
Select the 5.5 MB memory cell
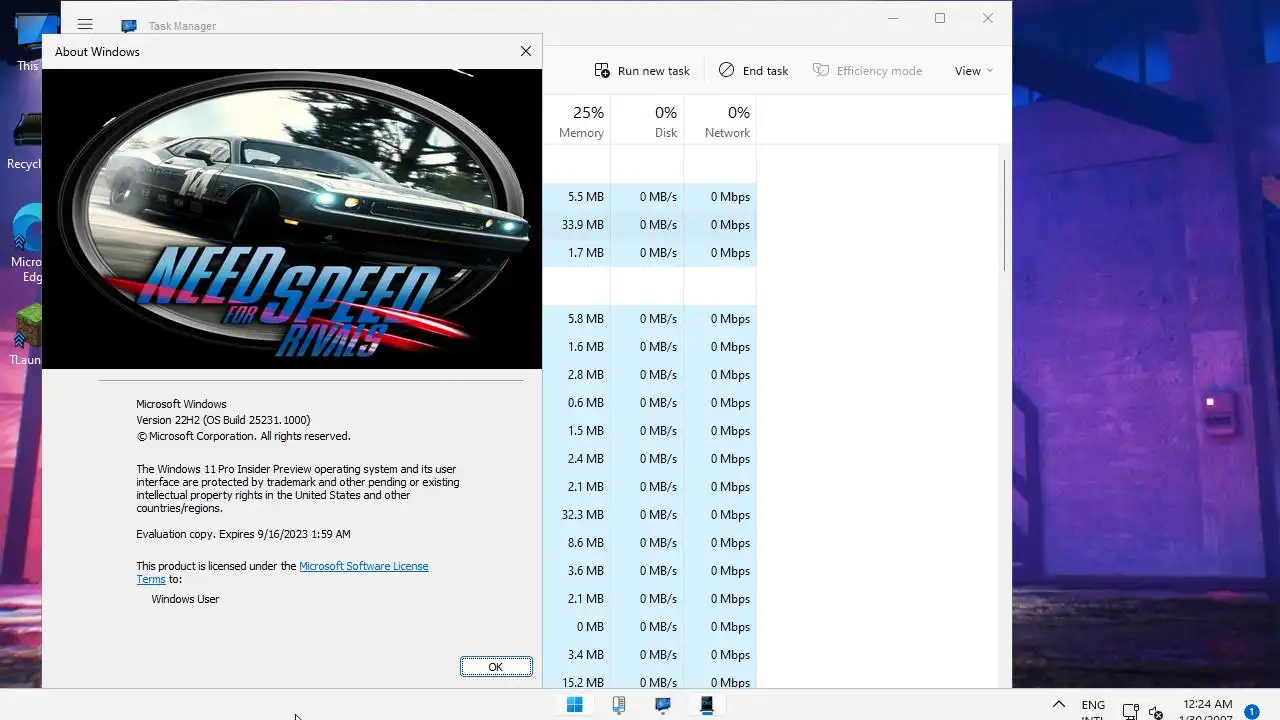577,197
